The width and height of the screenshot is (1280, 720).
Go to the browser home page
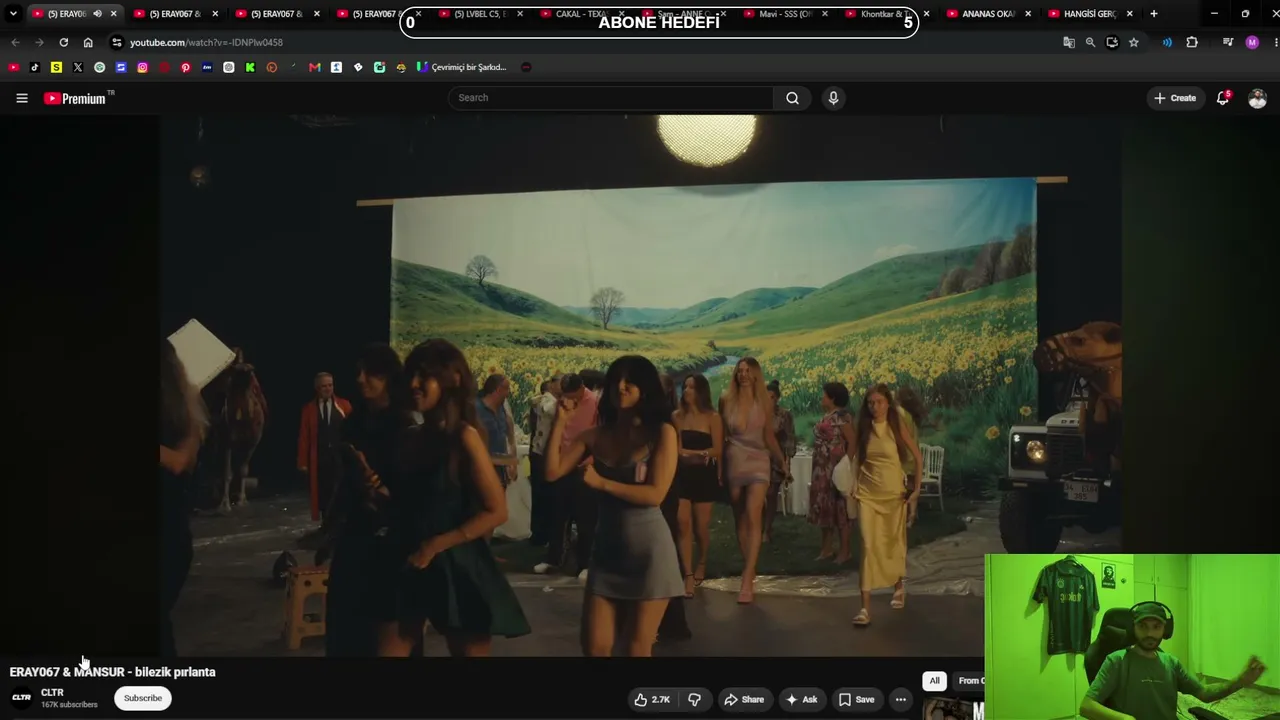[x=88, y=42]
